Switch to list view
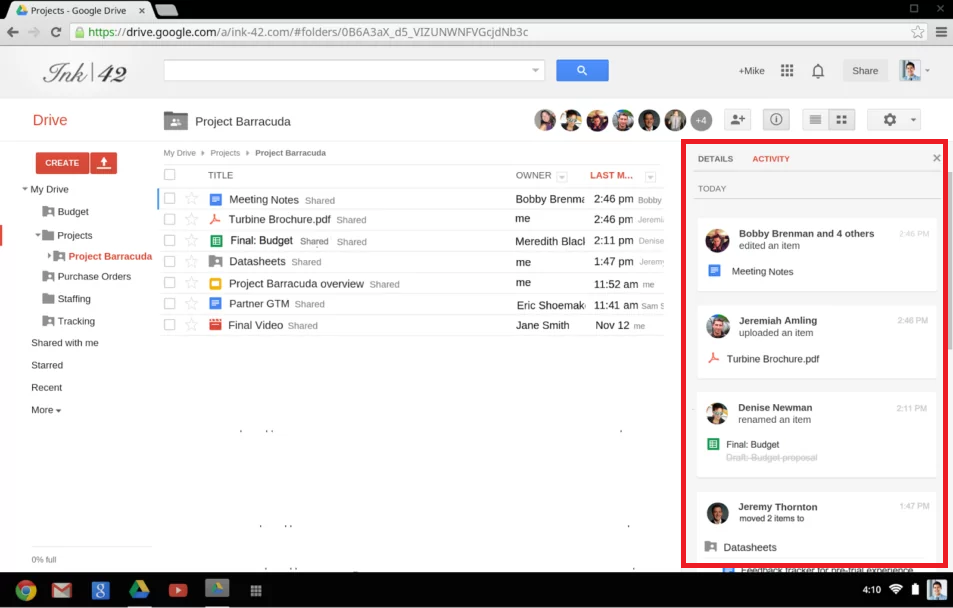The width and height of the screenshot is (953, 608). (815, 120)
